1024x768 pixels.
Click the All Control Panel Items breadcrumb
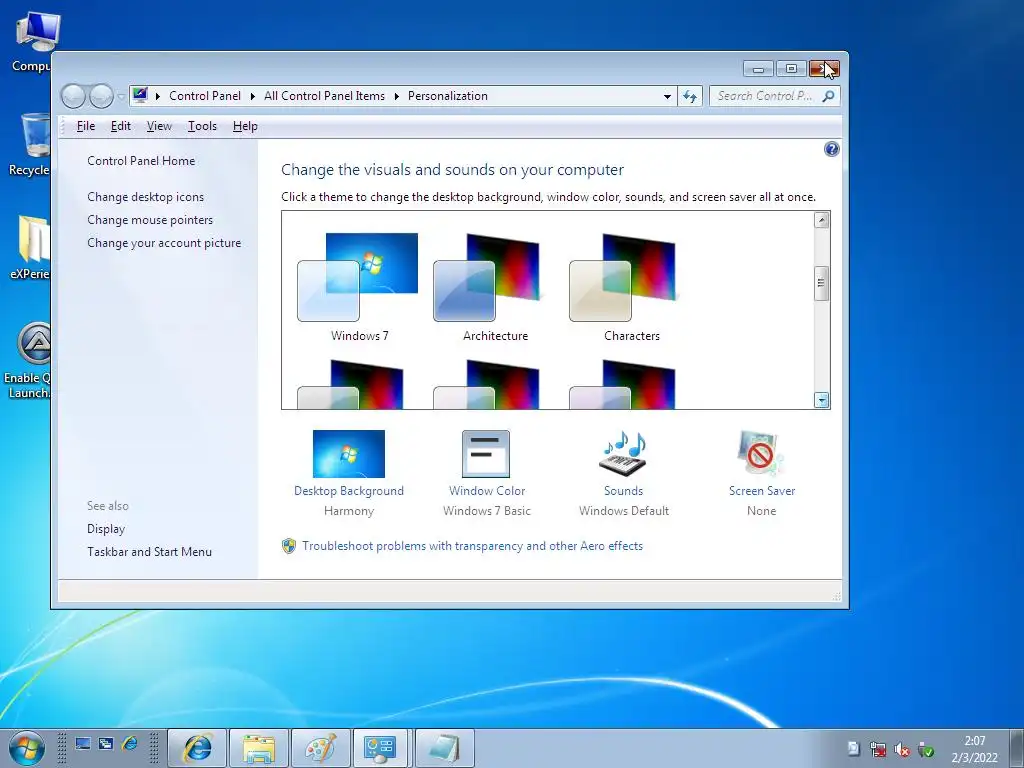click(325, 96)
